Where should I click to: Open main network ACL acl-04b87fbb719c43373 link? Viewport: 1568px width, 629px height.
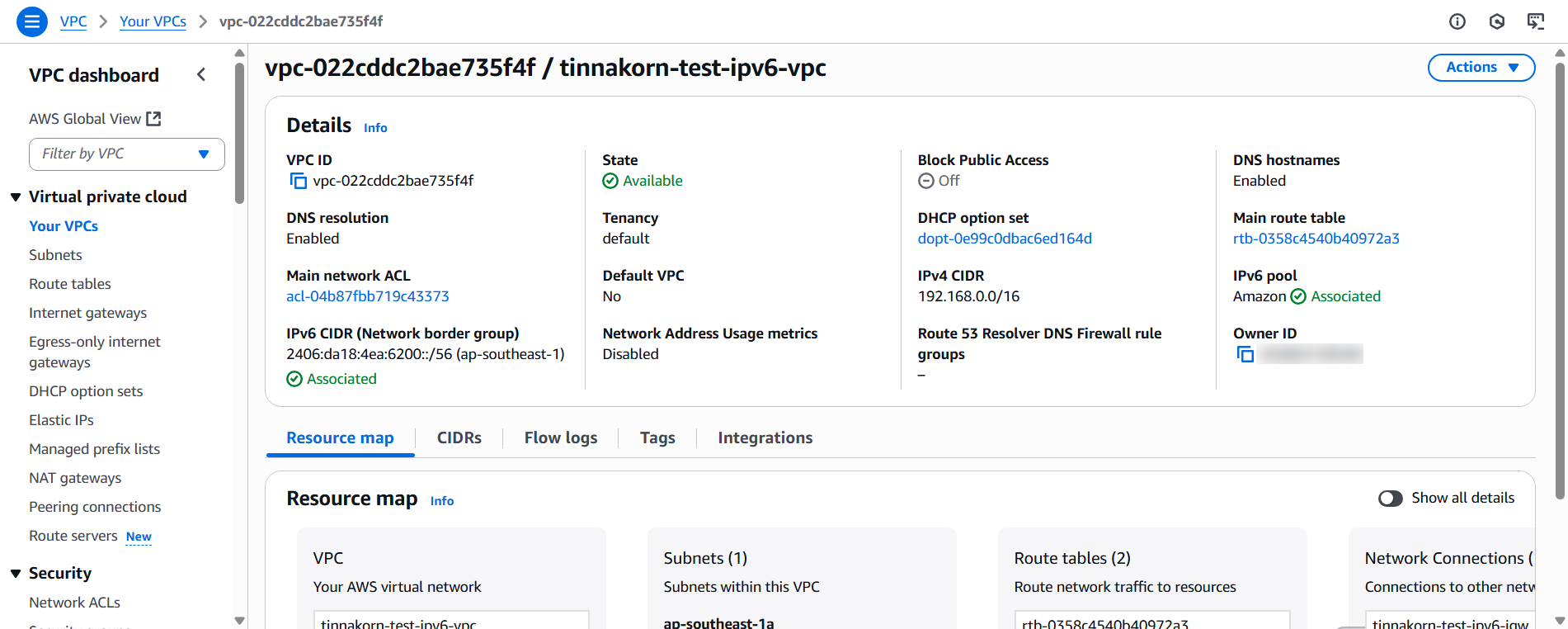pyautogui.click(x=368, y=296)
